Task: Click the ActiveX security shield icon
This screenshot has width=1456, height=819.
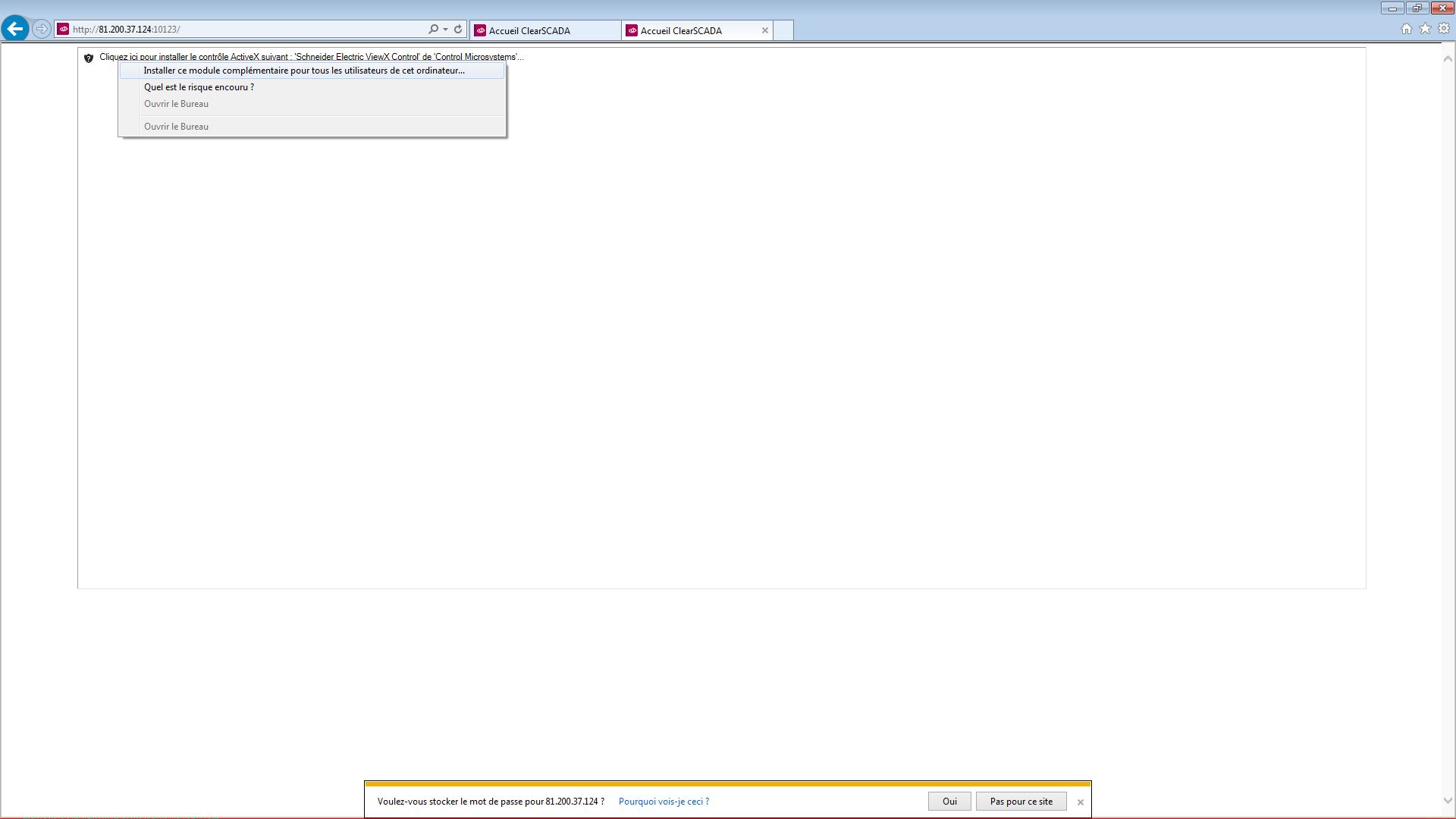Action: pos(89,58)
